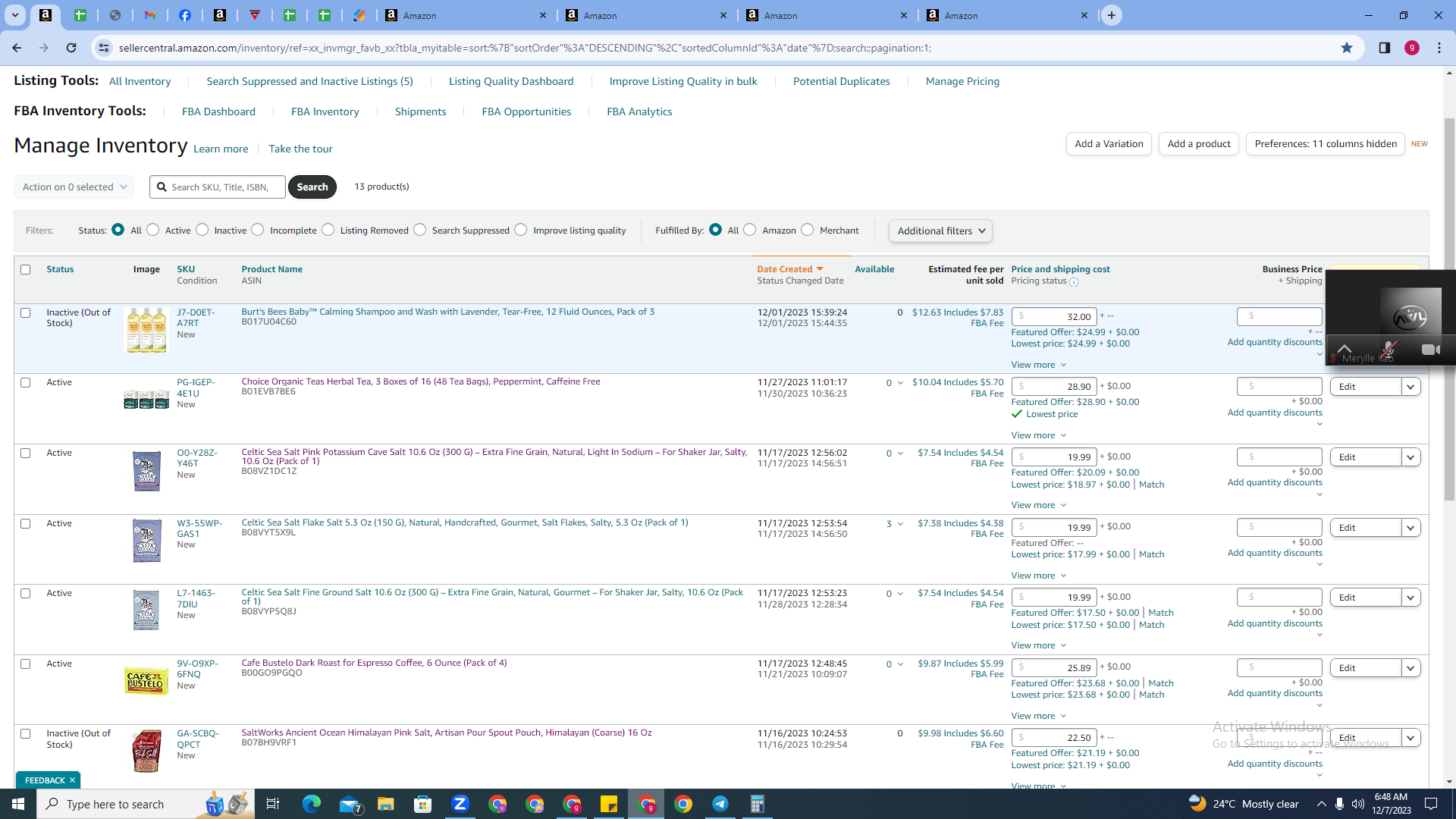
Task: Expand View more for Cafe Bustelo pricing
Action: click(1038, 716)
